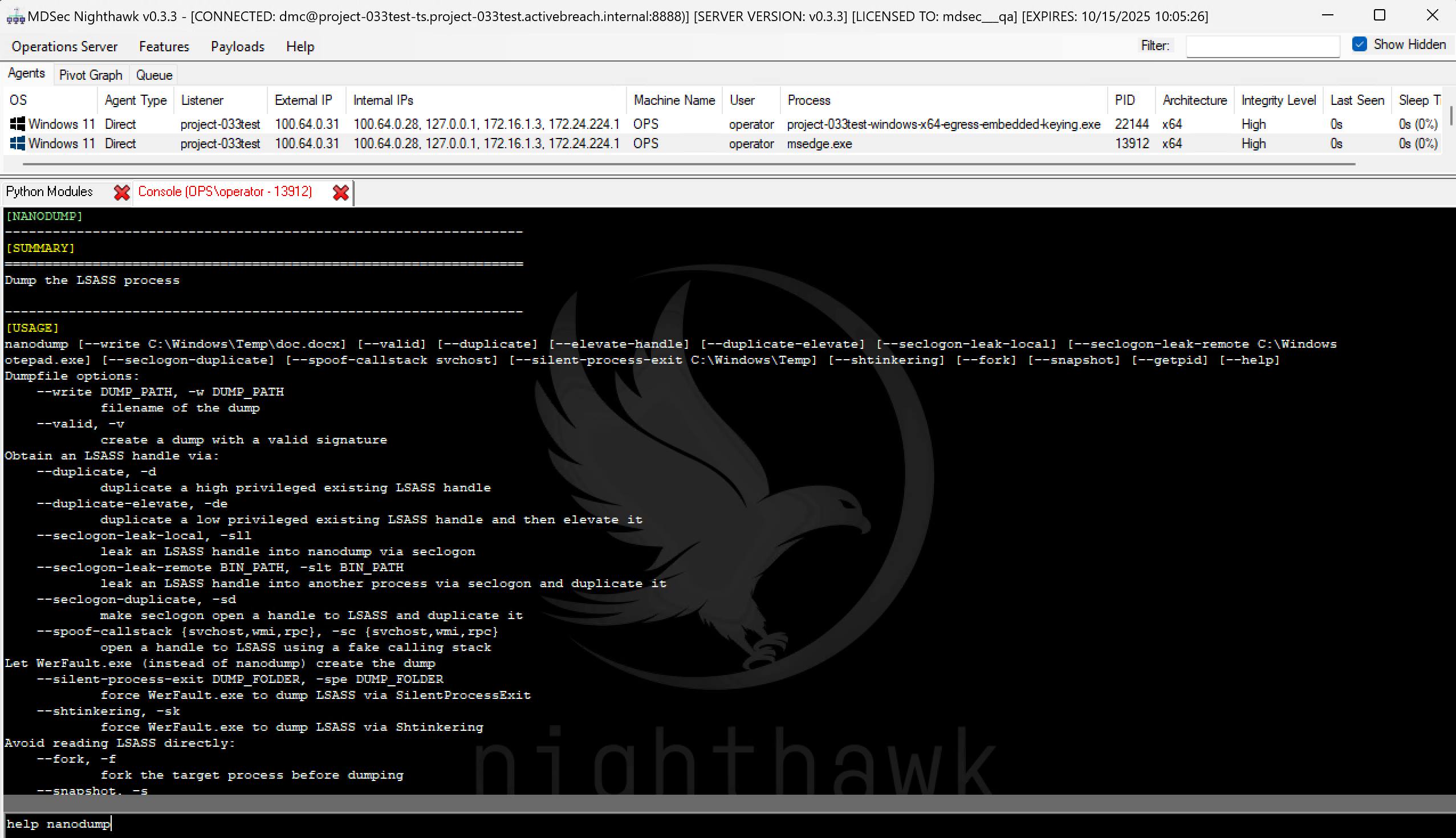Switch to the Pivot Graph tab
Screen dimensions: 1456x838
coord(90,75)
